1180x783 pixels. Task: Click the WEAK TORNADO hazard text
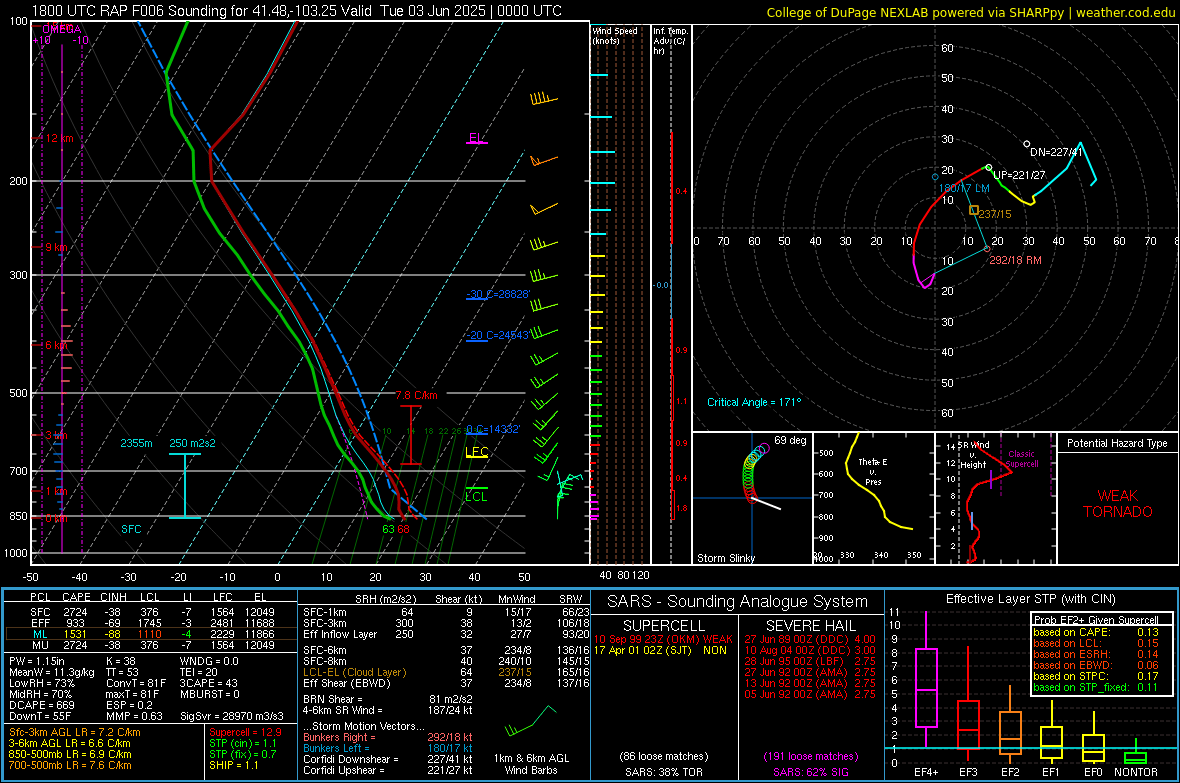1118,504
